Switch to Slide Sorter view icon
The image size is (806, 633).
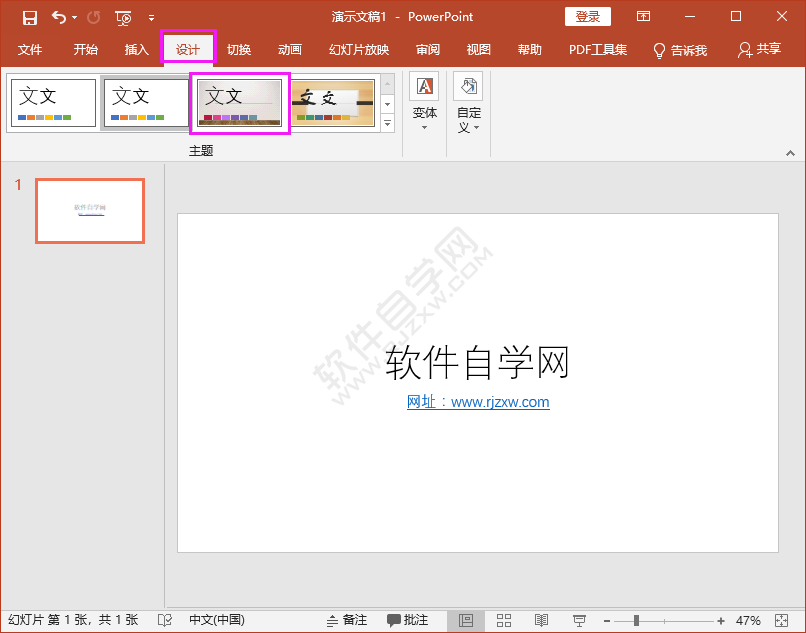(504, 620)
